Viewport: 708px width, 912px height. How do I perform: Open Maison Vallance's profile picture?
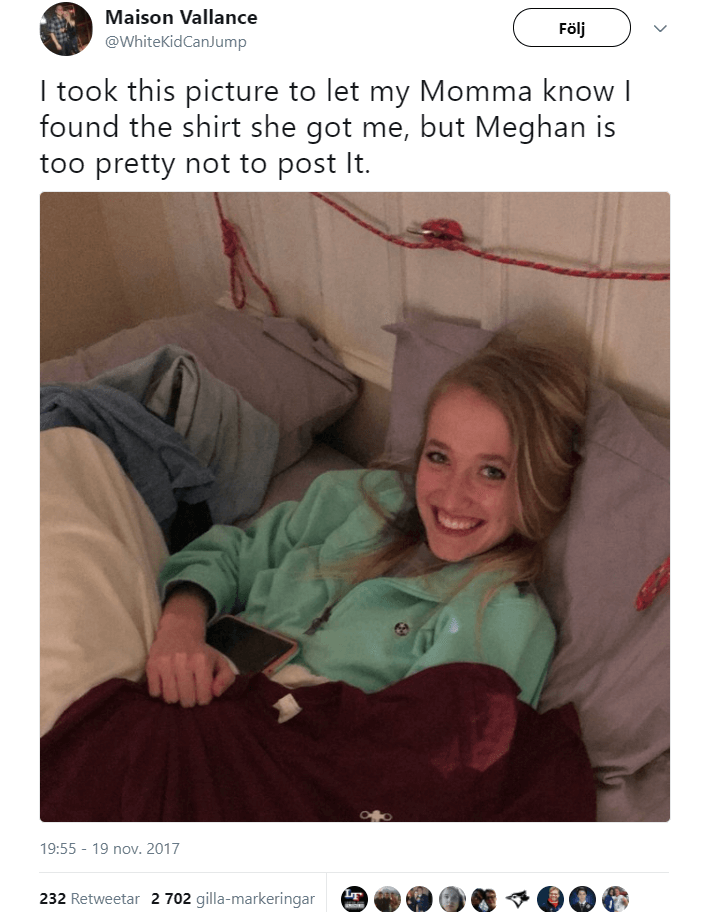click(x=66, y=29)
